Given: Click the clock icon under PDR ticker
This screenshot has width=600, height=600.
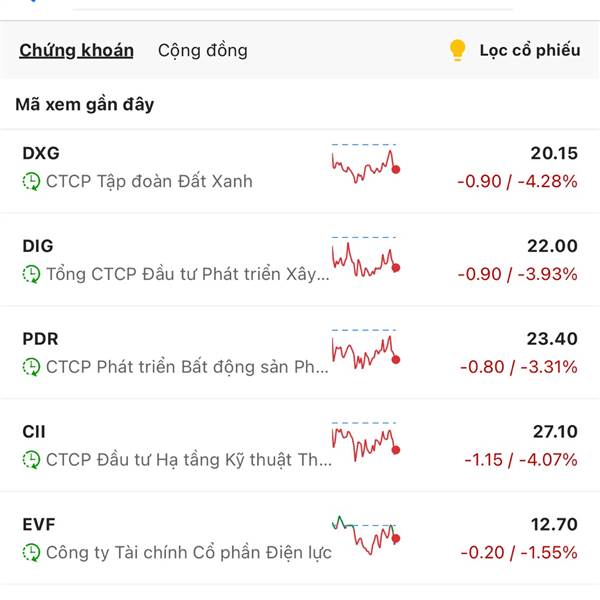Looking at the screenshot, I should (31, 367).
